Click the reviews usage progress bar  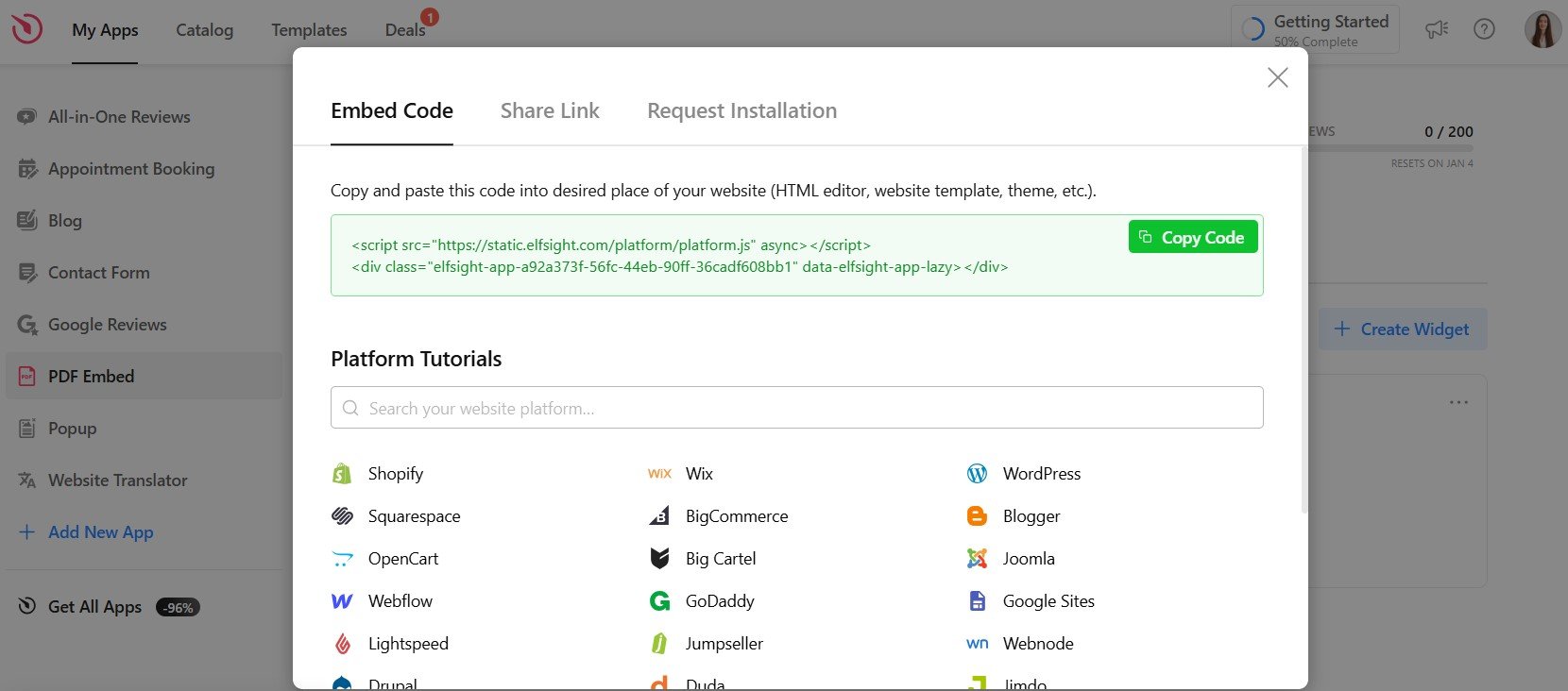(1390, 148)
